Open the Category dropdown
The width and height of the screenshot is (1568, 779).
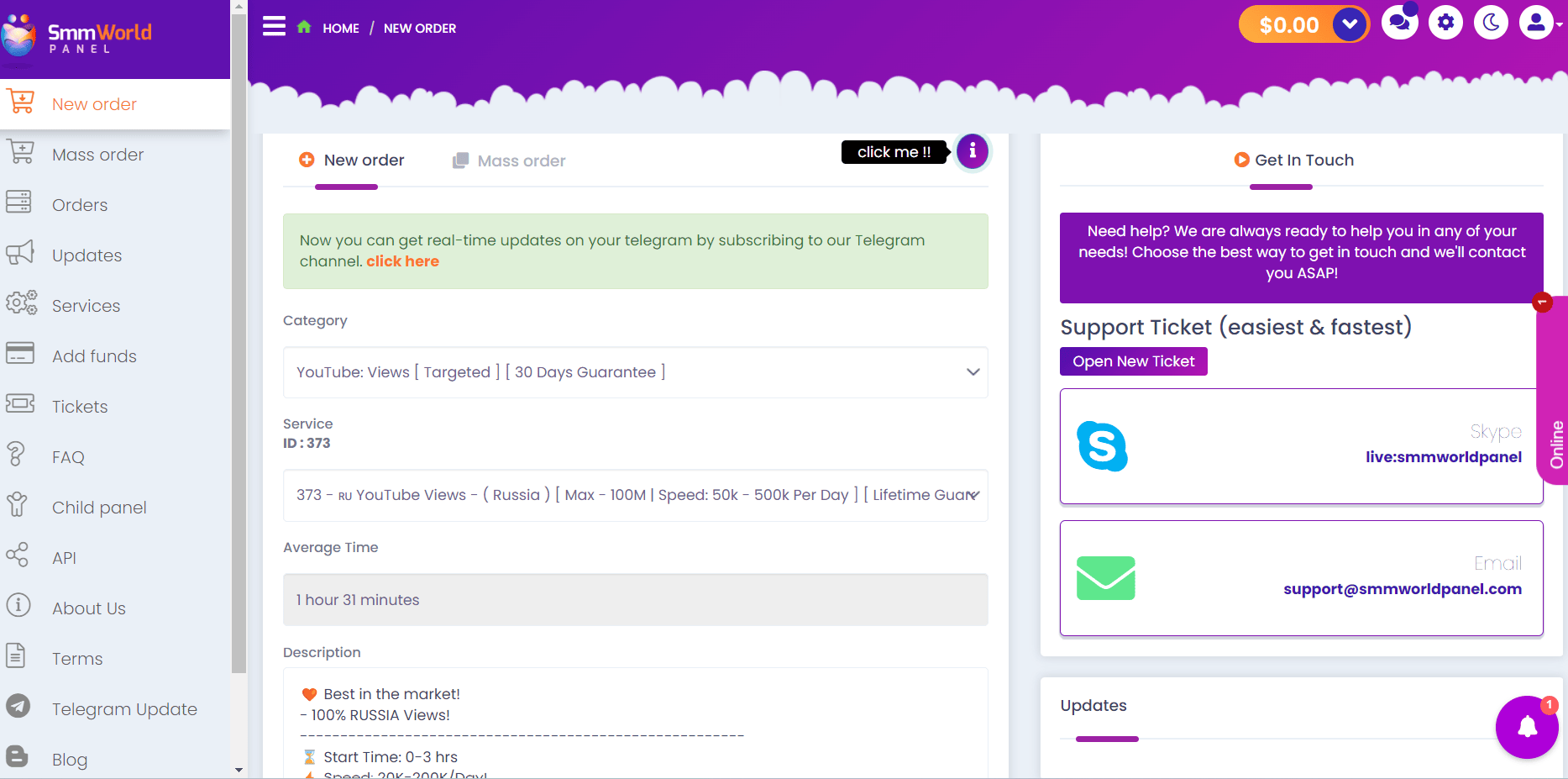click(635, 372)
